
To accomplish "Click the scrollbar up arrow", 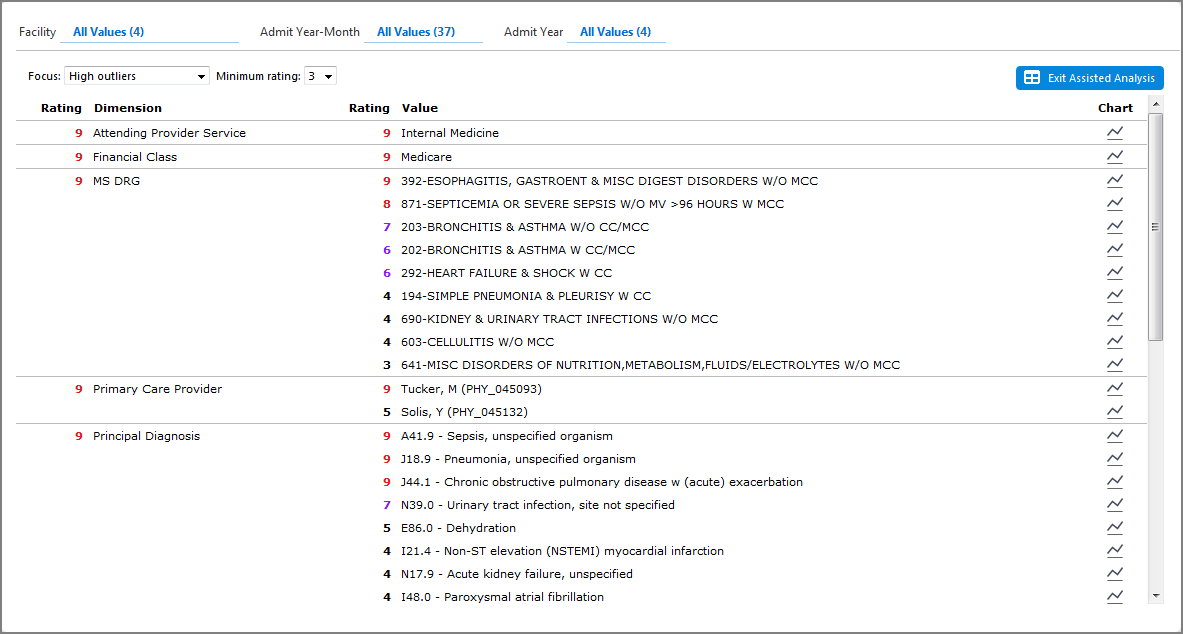I will pyautogui.click(x=1156, y=102).
